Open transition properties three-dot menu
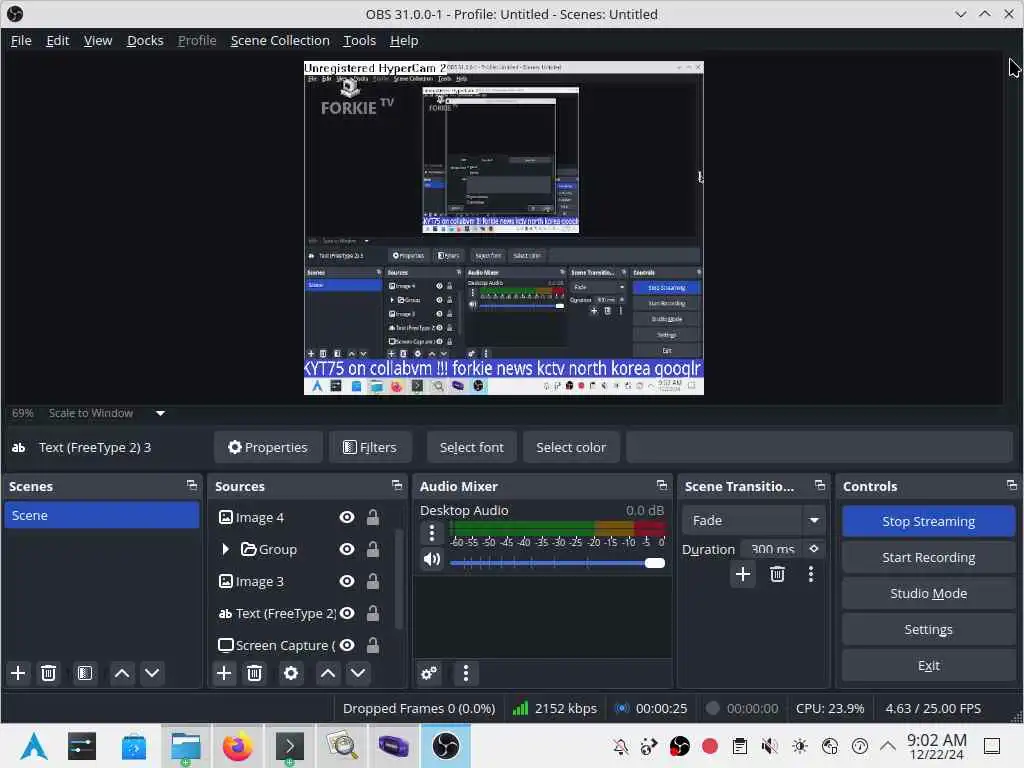1024x768 pixels. pyautogui.click(x=811, y=574)
